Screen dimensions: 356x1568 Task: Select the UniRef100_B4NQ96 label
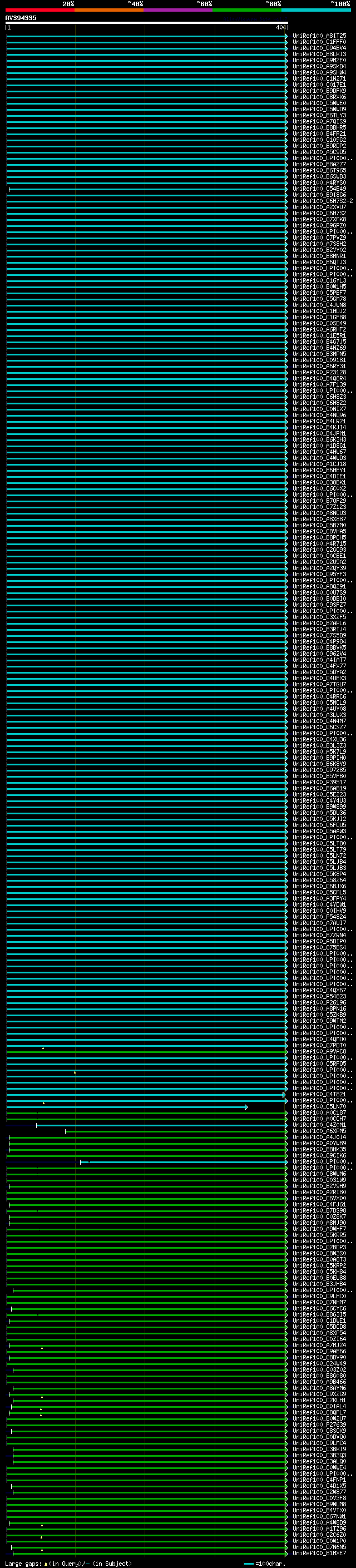pyautogui.click(x=319, y=415)
